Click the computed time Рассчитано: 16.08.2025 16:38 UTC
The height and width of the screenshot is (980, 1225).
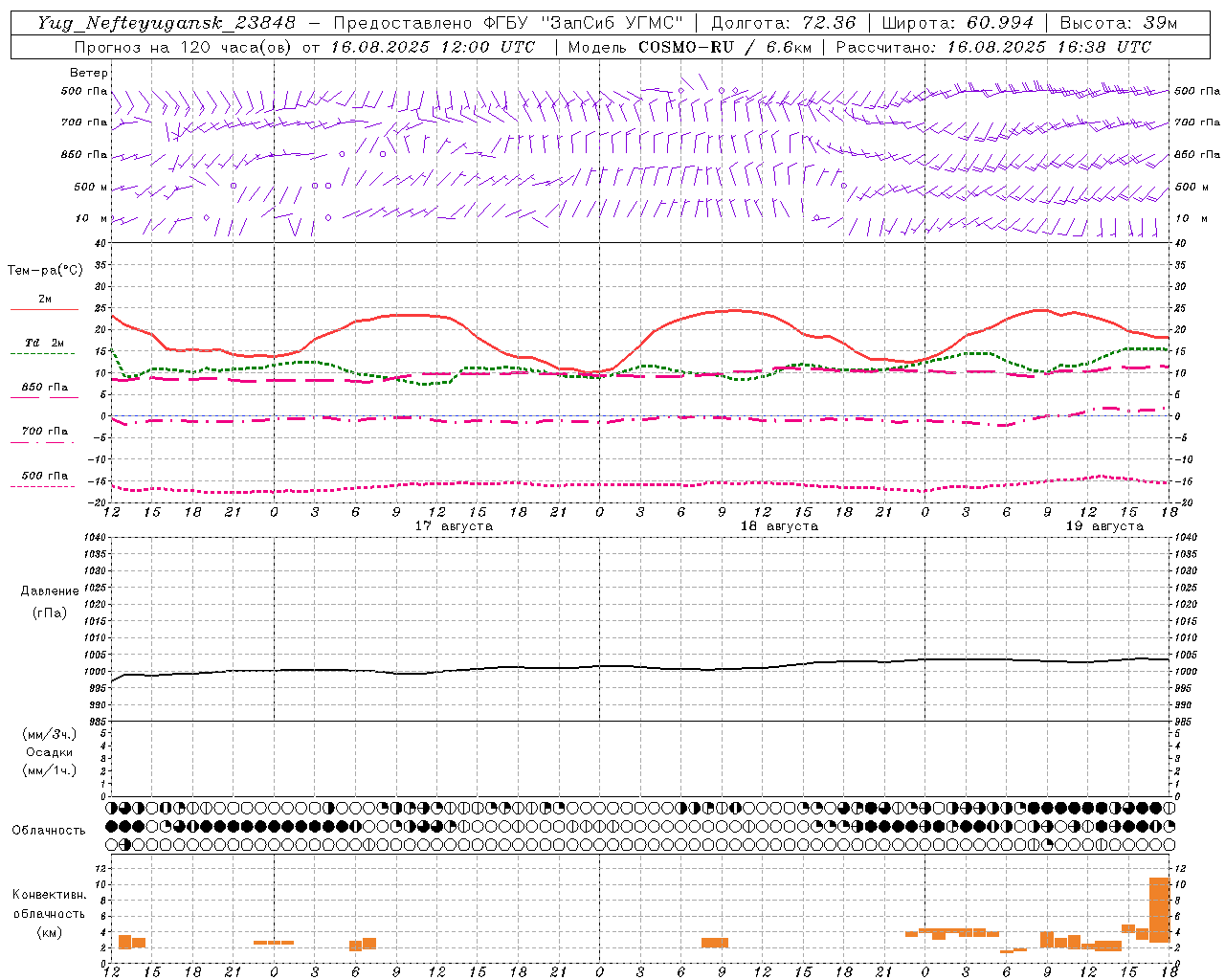tap(993, 47)
